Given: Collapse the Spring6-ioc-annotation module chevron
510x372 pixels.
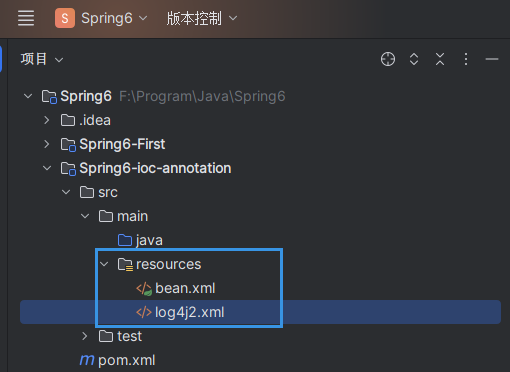Looking at the screenshot, I should click(47, 168).
